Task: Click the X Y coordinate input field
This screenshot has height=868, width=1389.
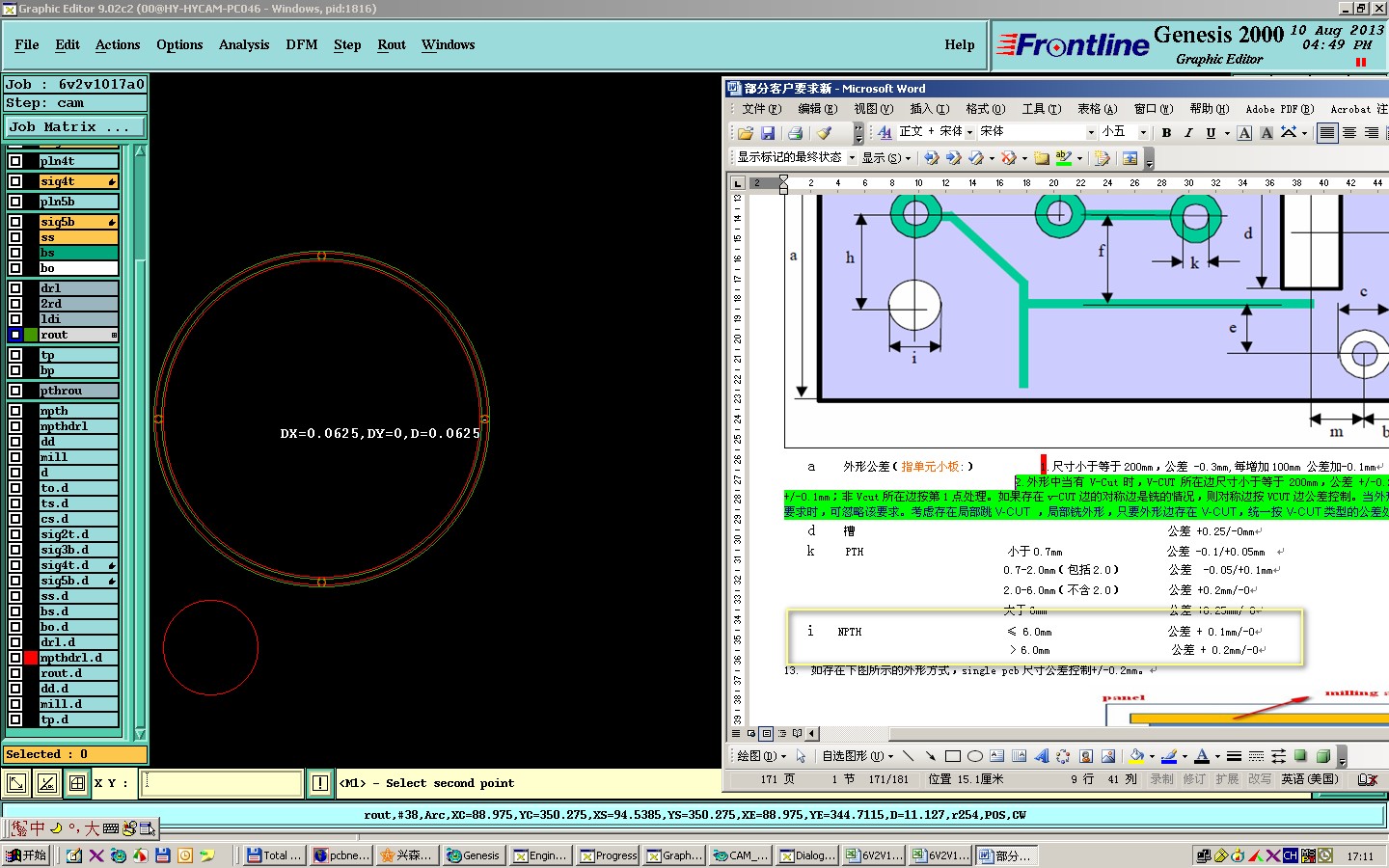Action: pyautogui.click(x=222, y=783)
